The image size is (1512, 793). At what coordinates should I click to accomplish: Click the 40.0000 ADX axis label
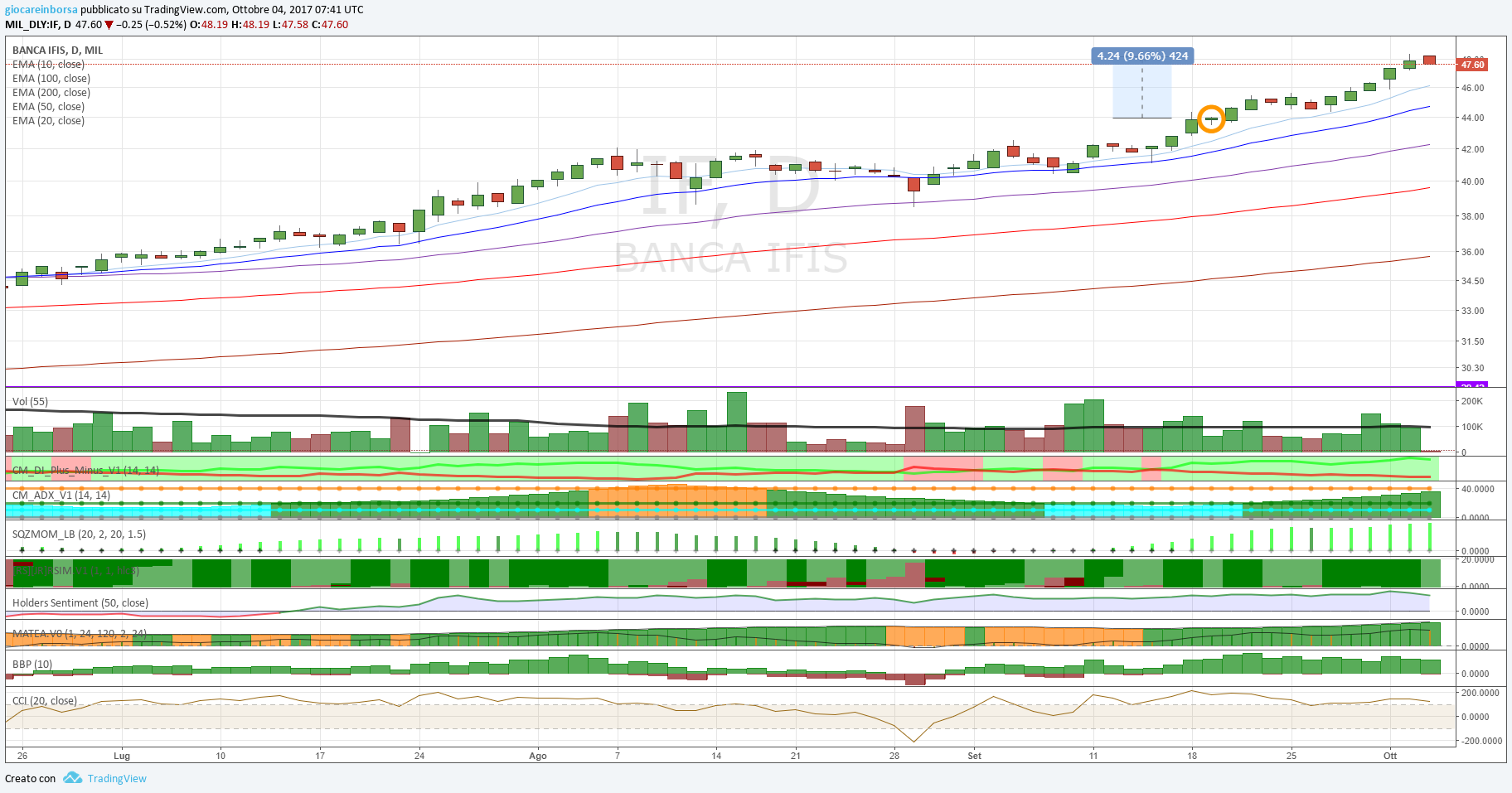pos(1477,489)
